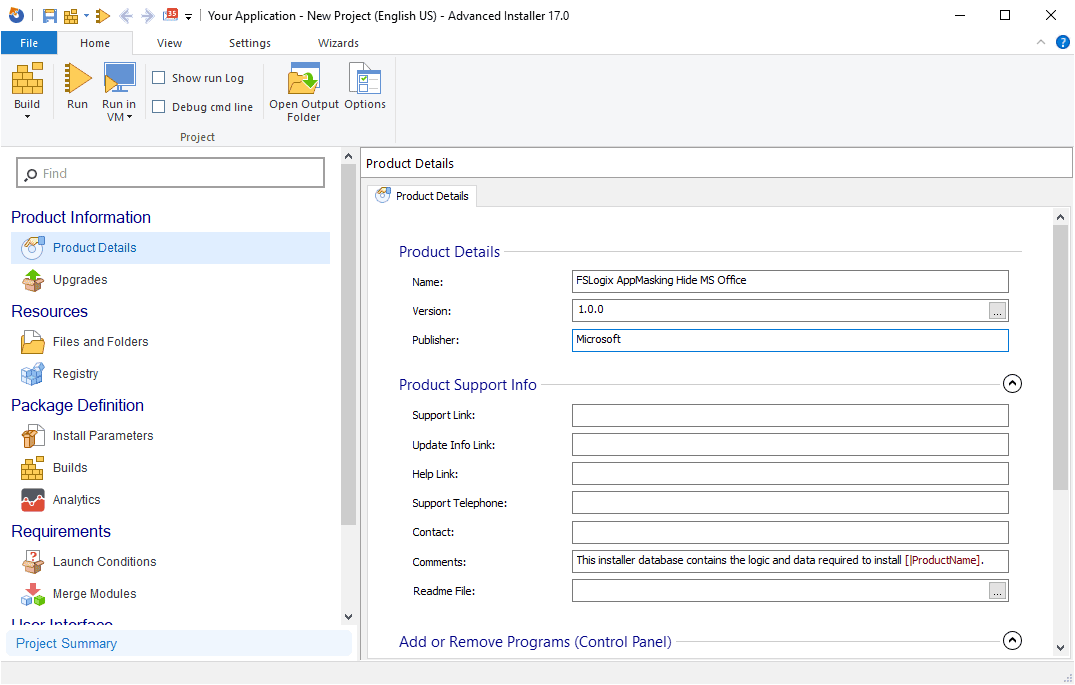Image resolution: width=1075 pixels, height=685 pixels.
Task: Click the Resources heading in the left pane
Action: (x=49, y=311)
